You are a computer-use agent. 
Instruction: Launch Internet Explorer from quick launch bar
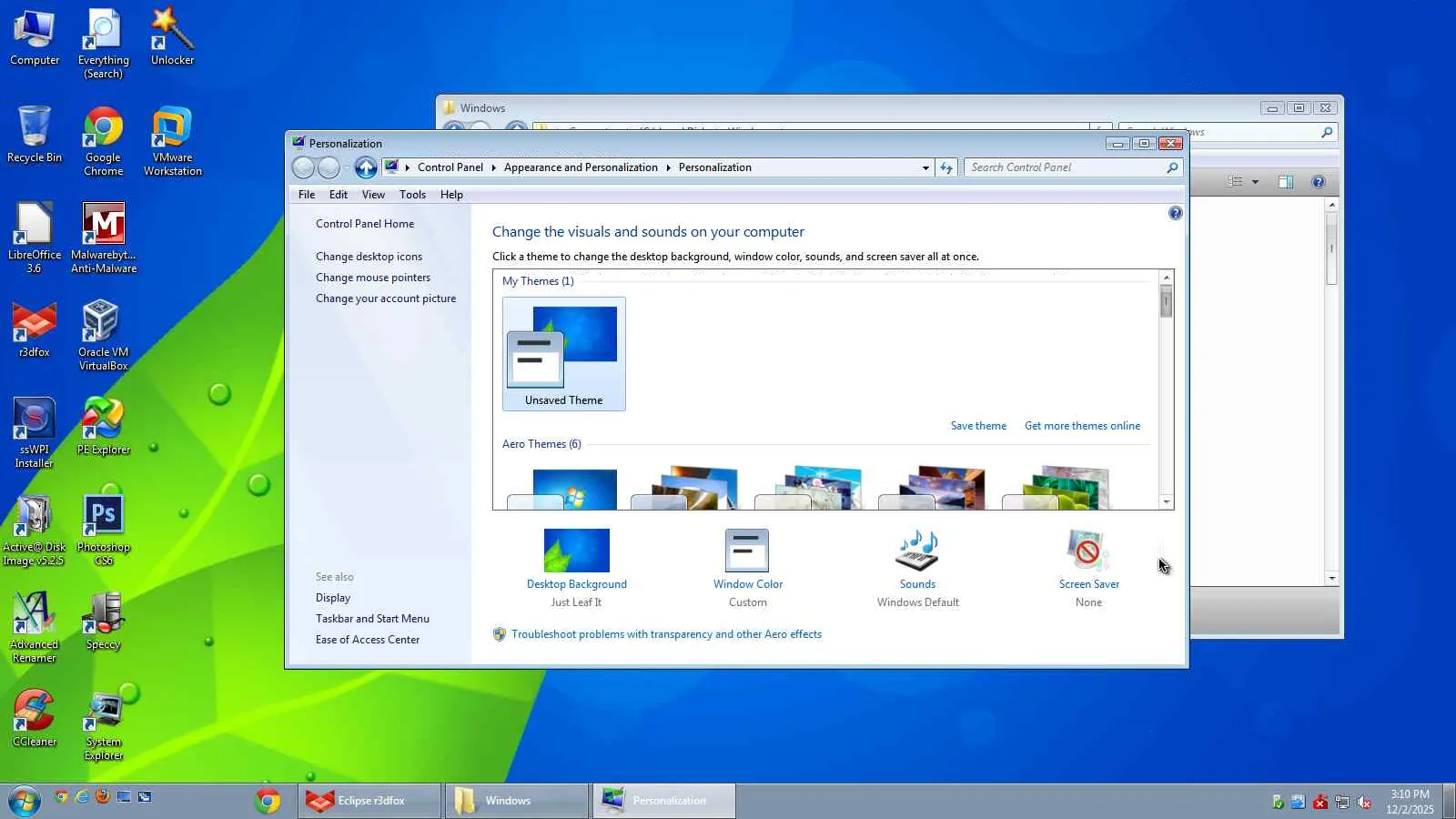[x=82, y=796]
